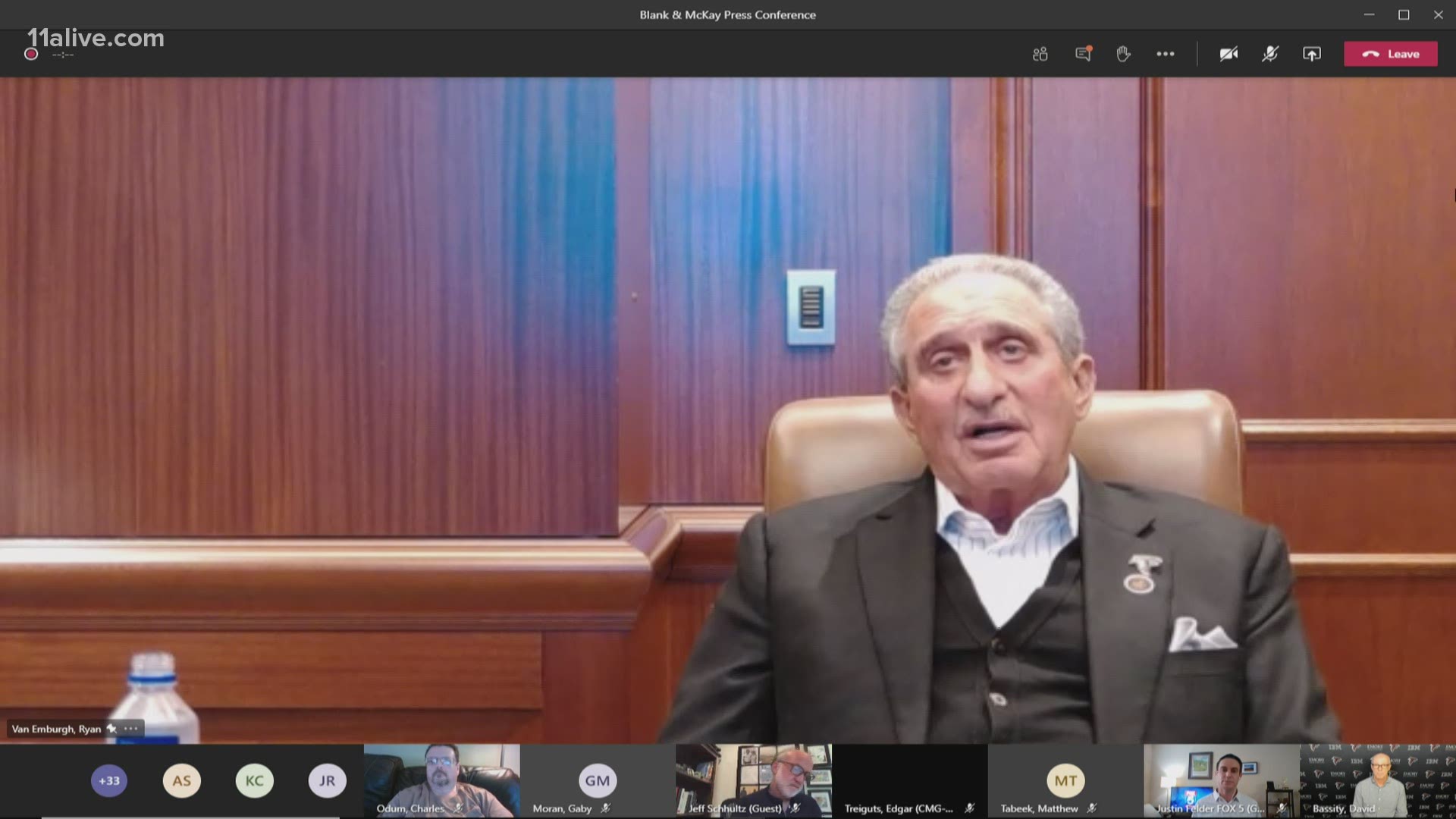This screenshot has height=819, width=1456.
Task: Click the muted mic icon for Treiguts, Edgar
Action: [969, 808]
